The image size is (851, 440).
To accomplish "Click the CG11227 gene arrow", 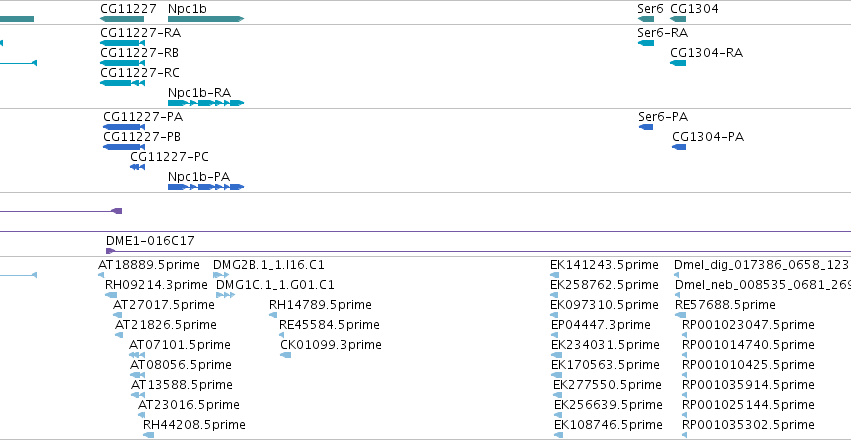I will [122, 19].
